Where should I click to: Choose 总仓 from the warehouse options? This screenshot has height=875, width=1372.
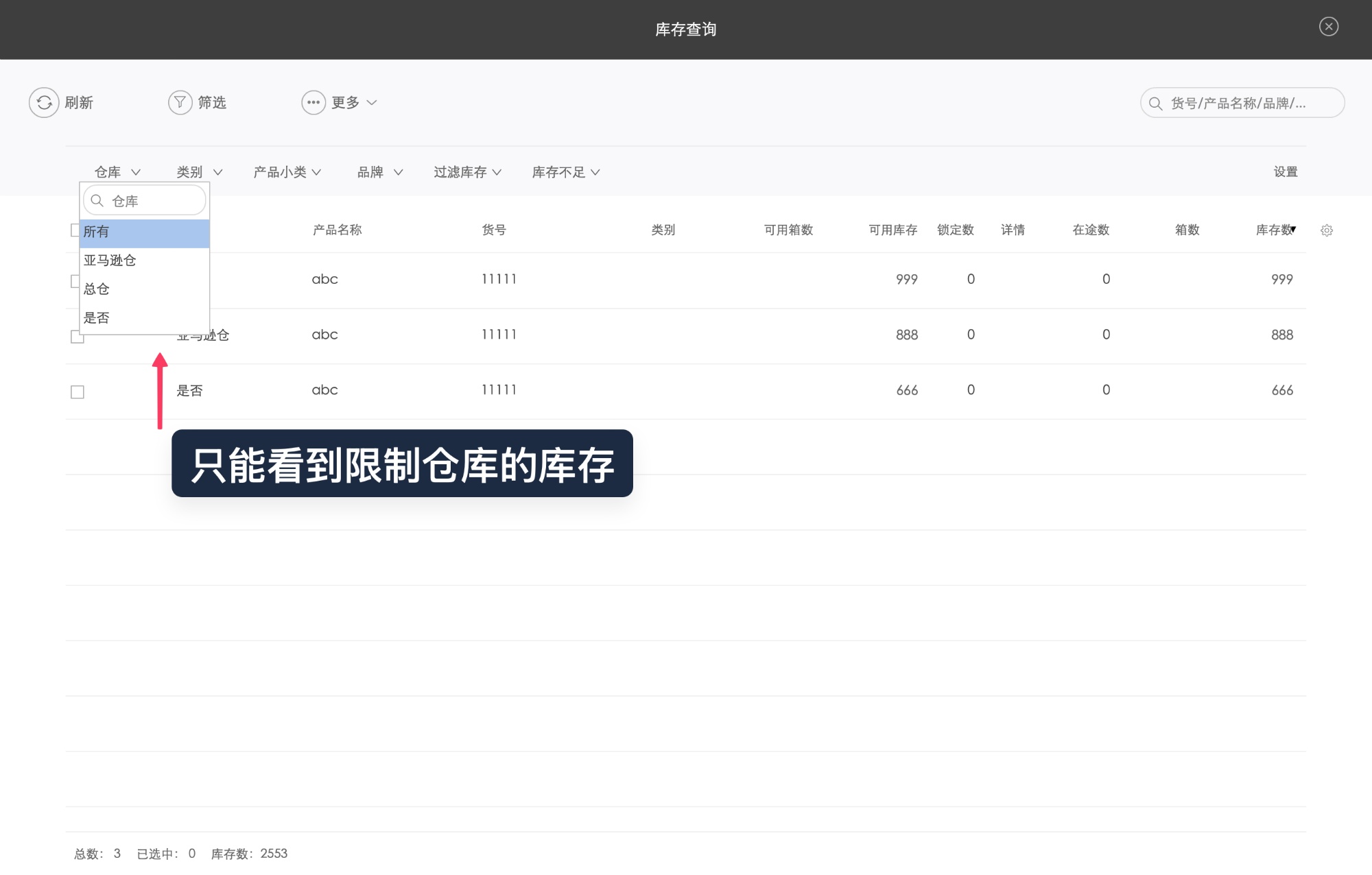[x=96, y=289]
